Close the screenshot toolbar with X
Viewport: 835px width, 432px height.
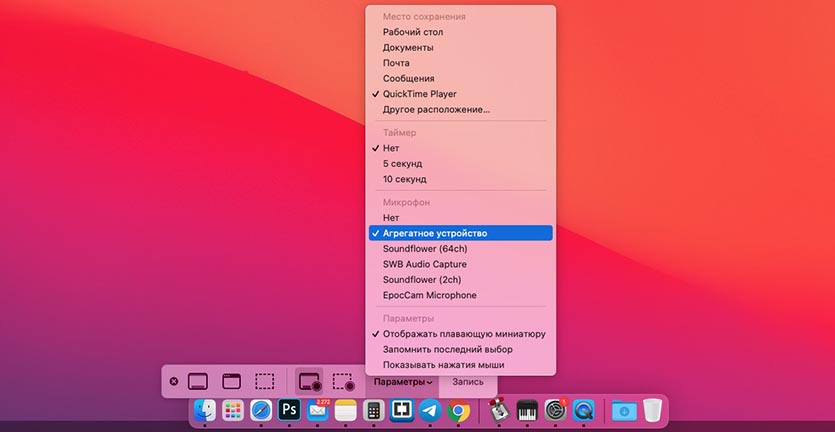tap(174, 381)
